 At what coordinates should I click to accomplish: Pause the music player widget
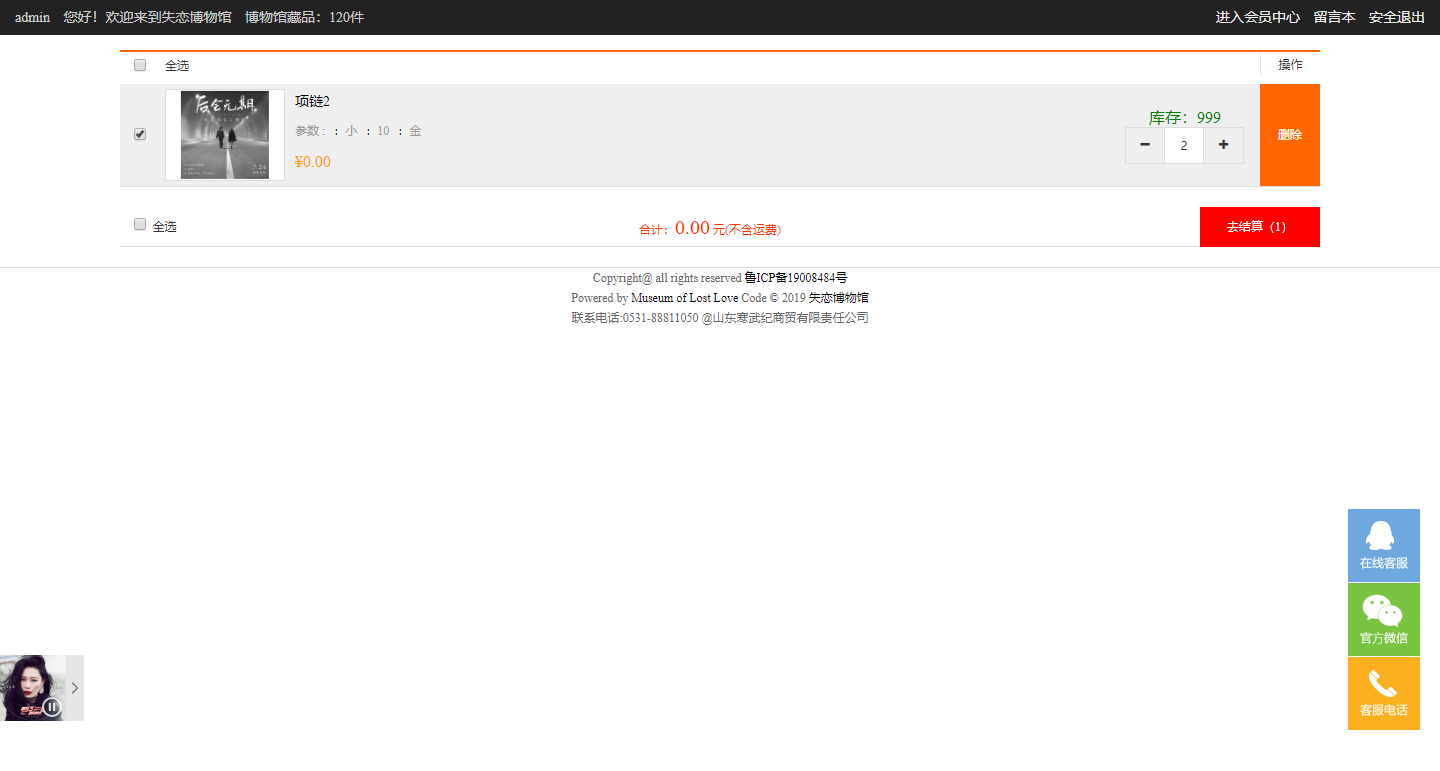52,707
